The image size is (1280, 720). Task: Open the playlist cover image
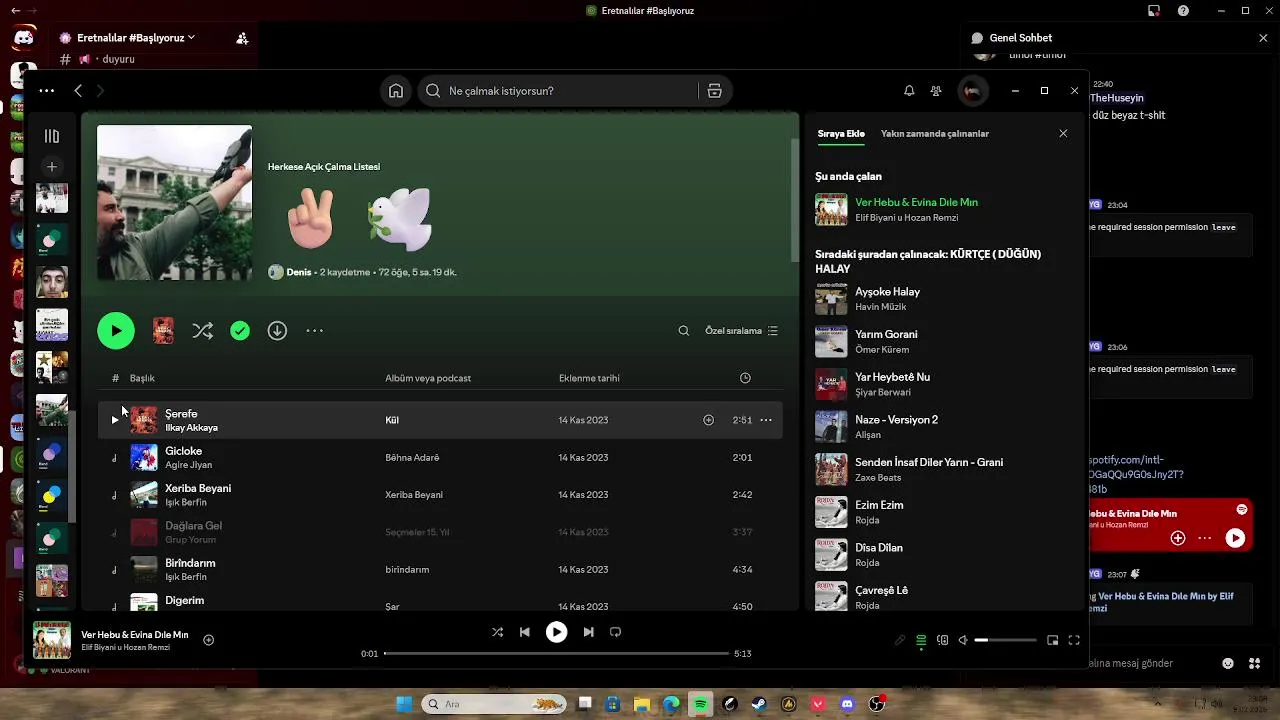click(x=174, y=203)
